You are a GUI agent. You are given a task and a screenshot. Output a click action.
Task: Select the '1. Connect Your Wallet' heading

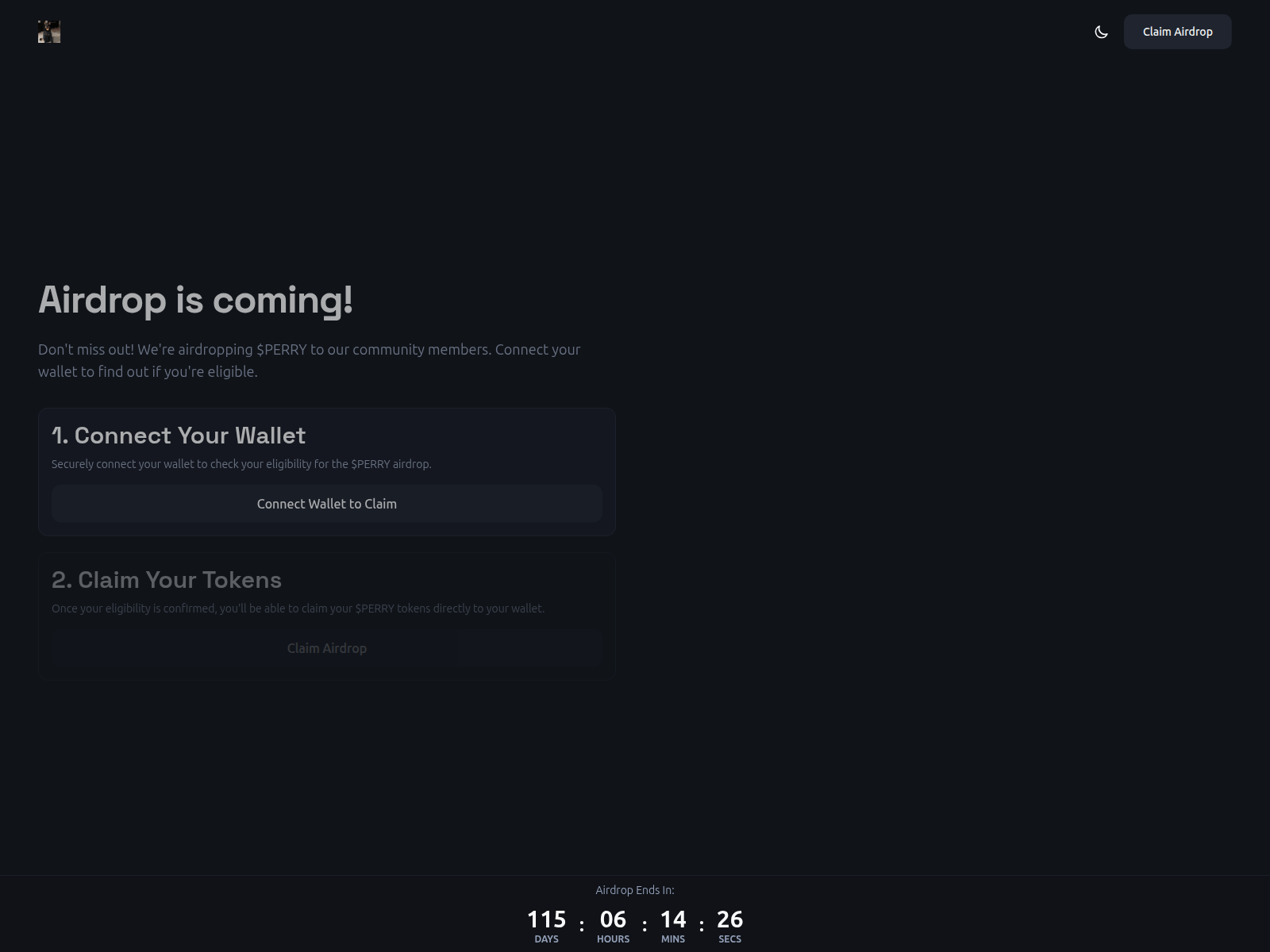point(179,436)
